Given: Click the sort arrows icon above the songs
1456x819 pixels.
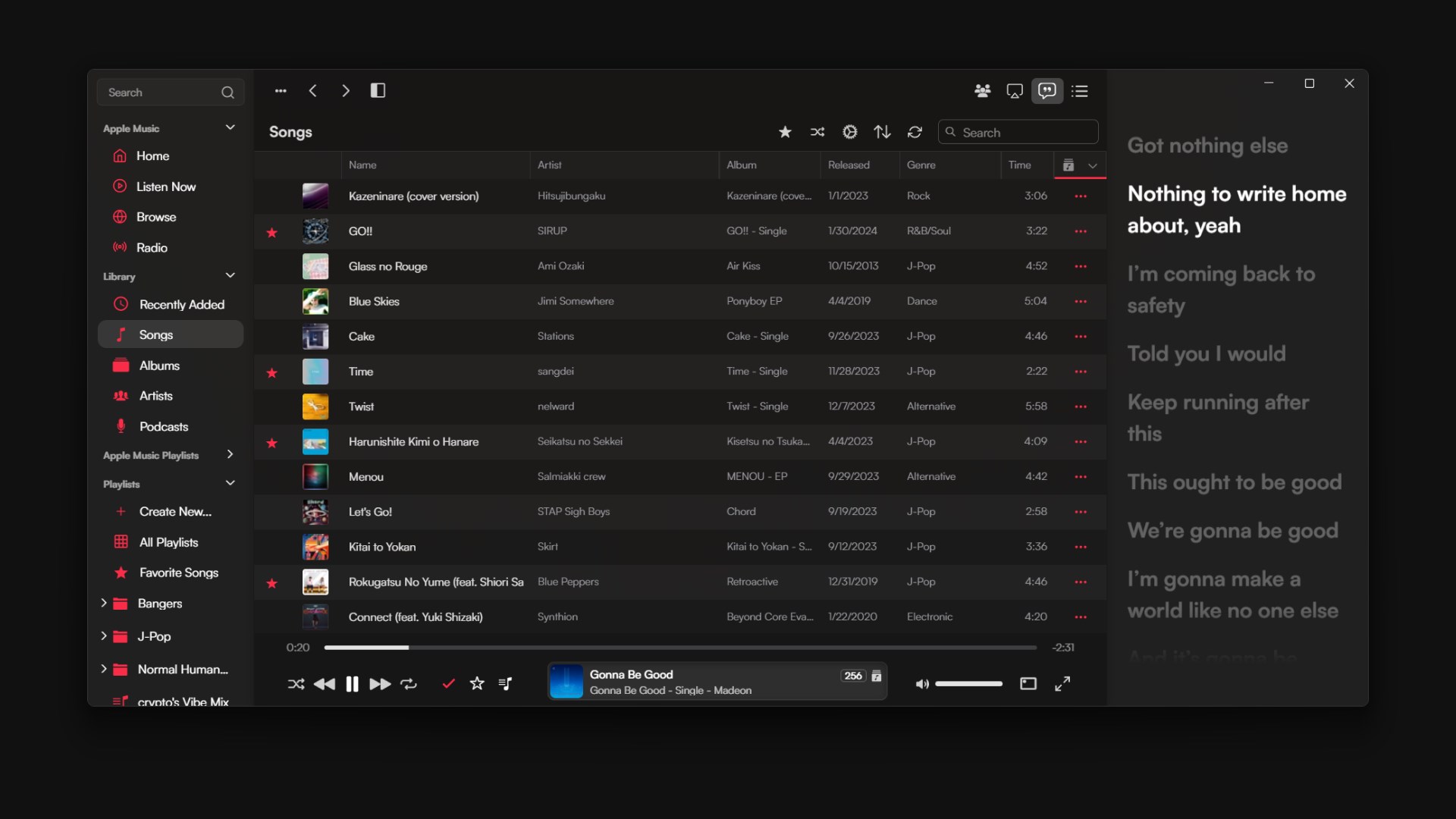Looking at the screenshot, I should click(x=882, y=131).
